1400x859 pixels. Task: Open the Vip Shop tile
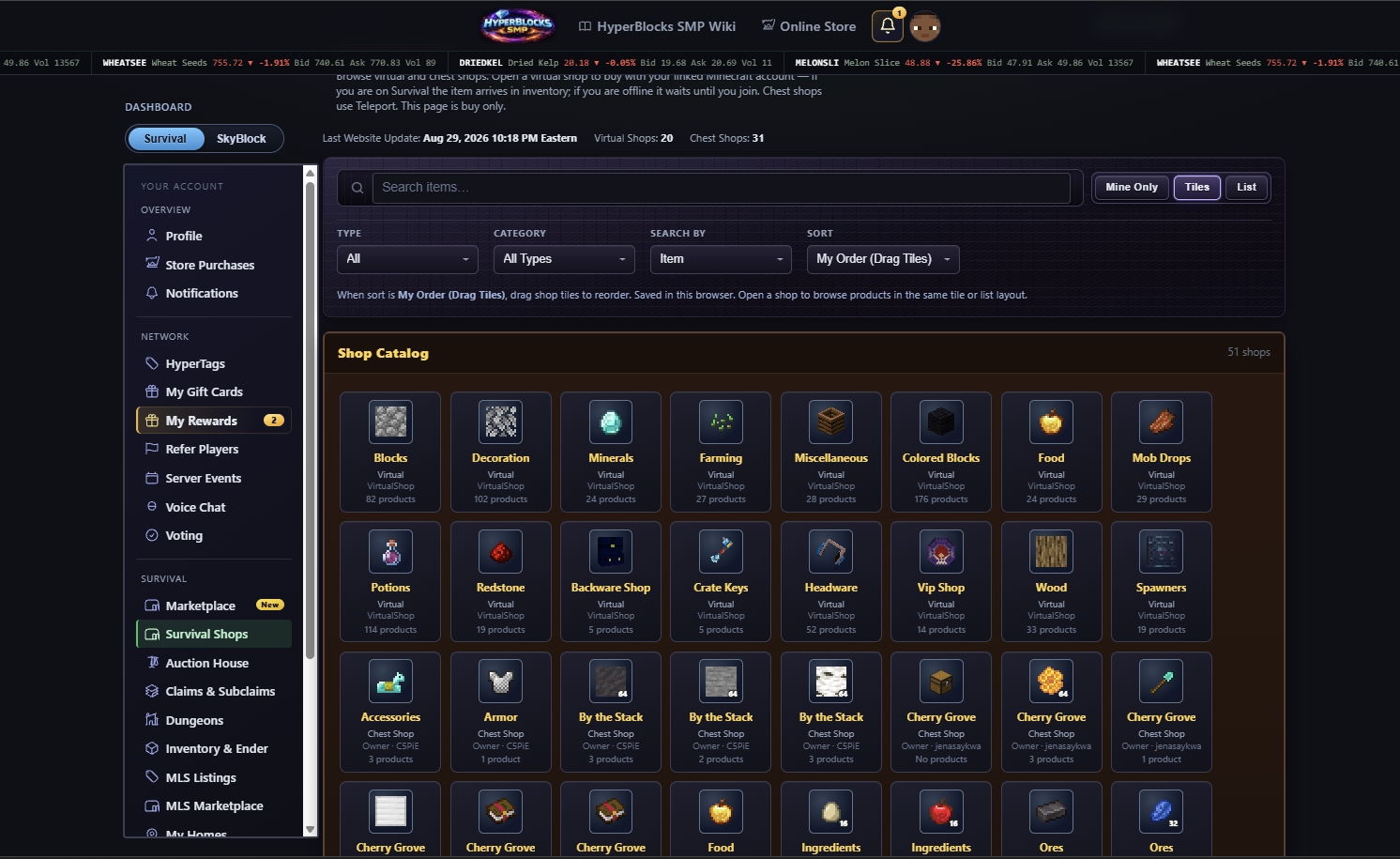click(x=941, y=582)
